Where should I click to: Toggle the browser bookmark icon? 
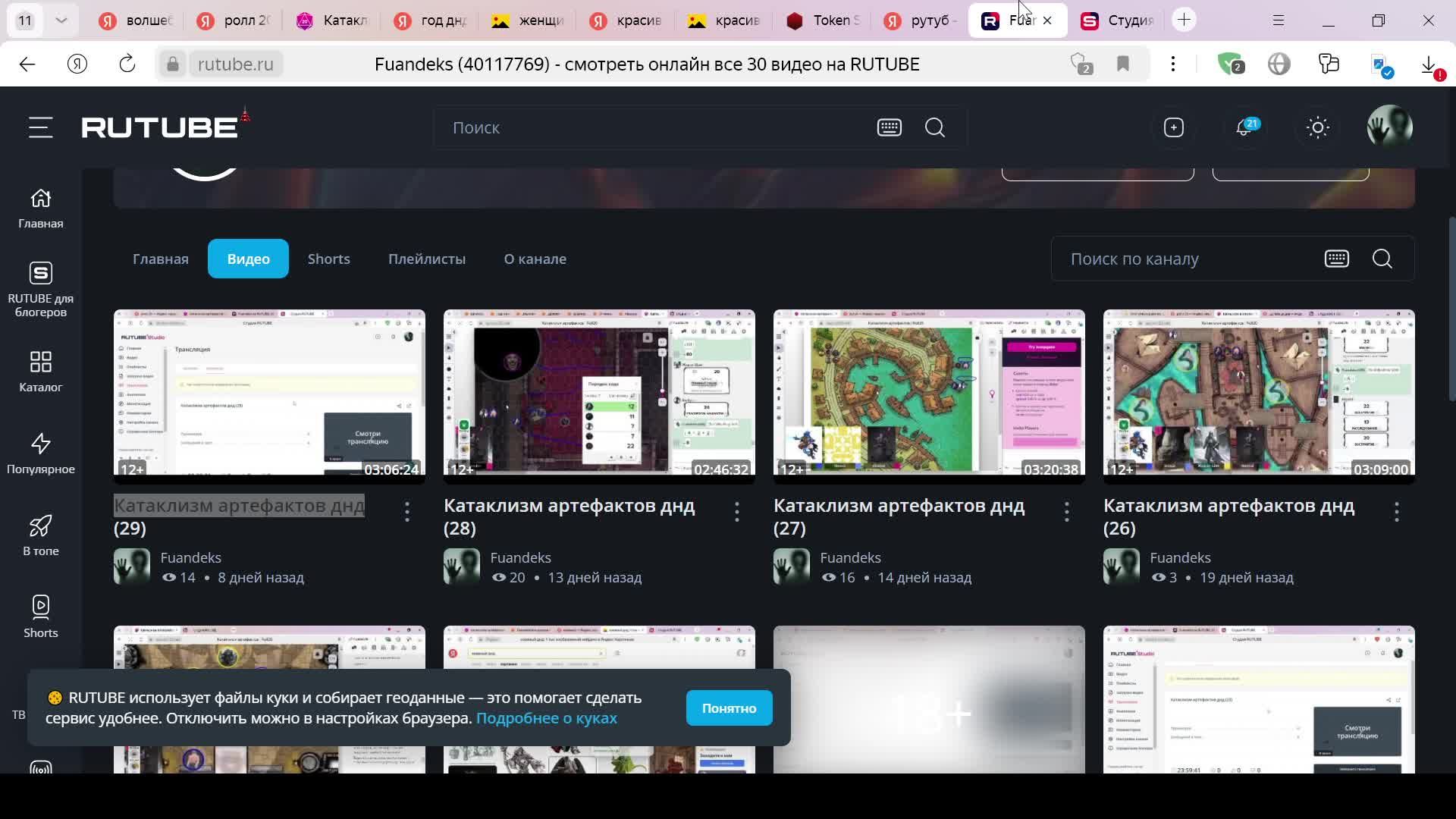(x=1123, y=64)
